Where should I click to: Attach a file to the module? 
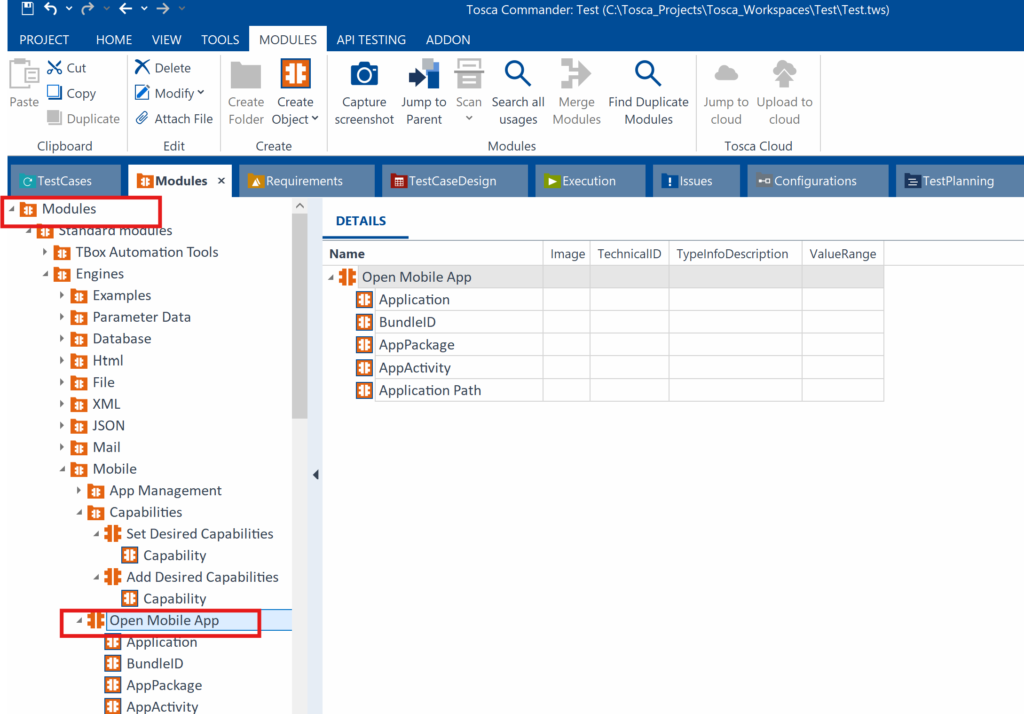(x=174, y=118)
